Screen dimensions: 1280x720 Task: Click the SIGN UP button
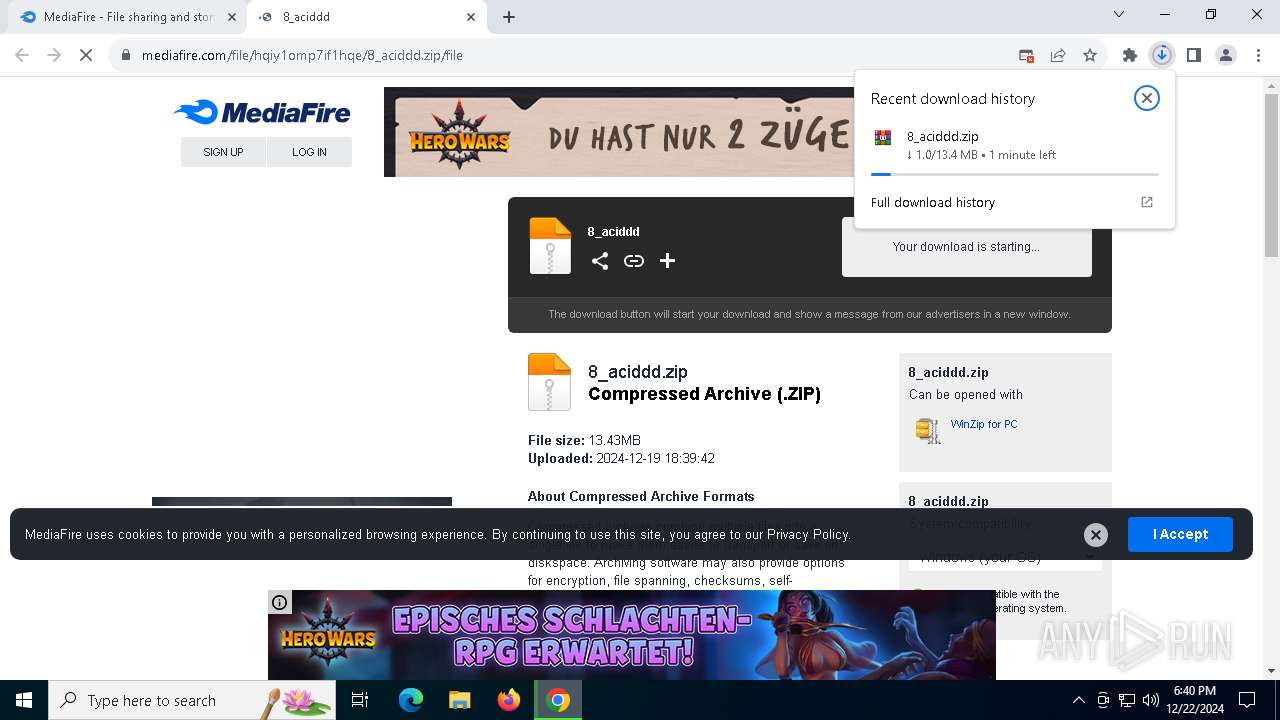223,152
